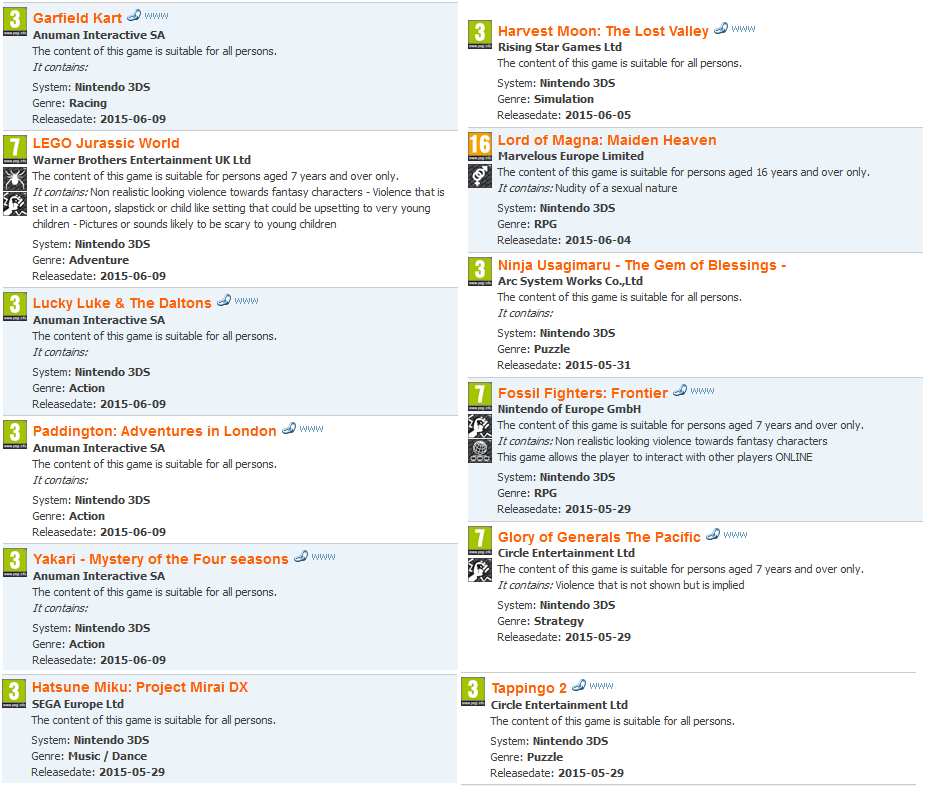The image size is (928, 786).
Task: Click the www link beside Tappingo 2
Action: [x=601, y=685]
